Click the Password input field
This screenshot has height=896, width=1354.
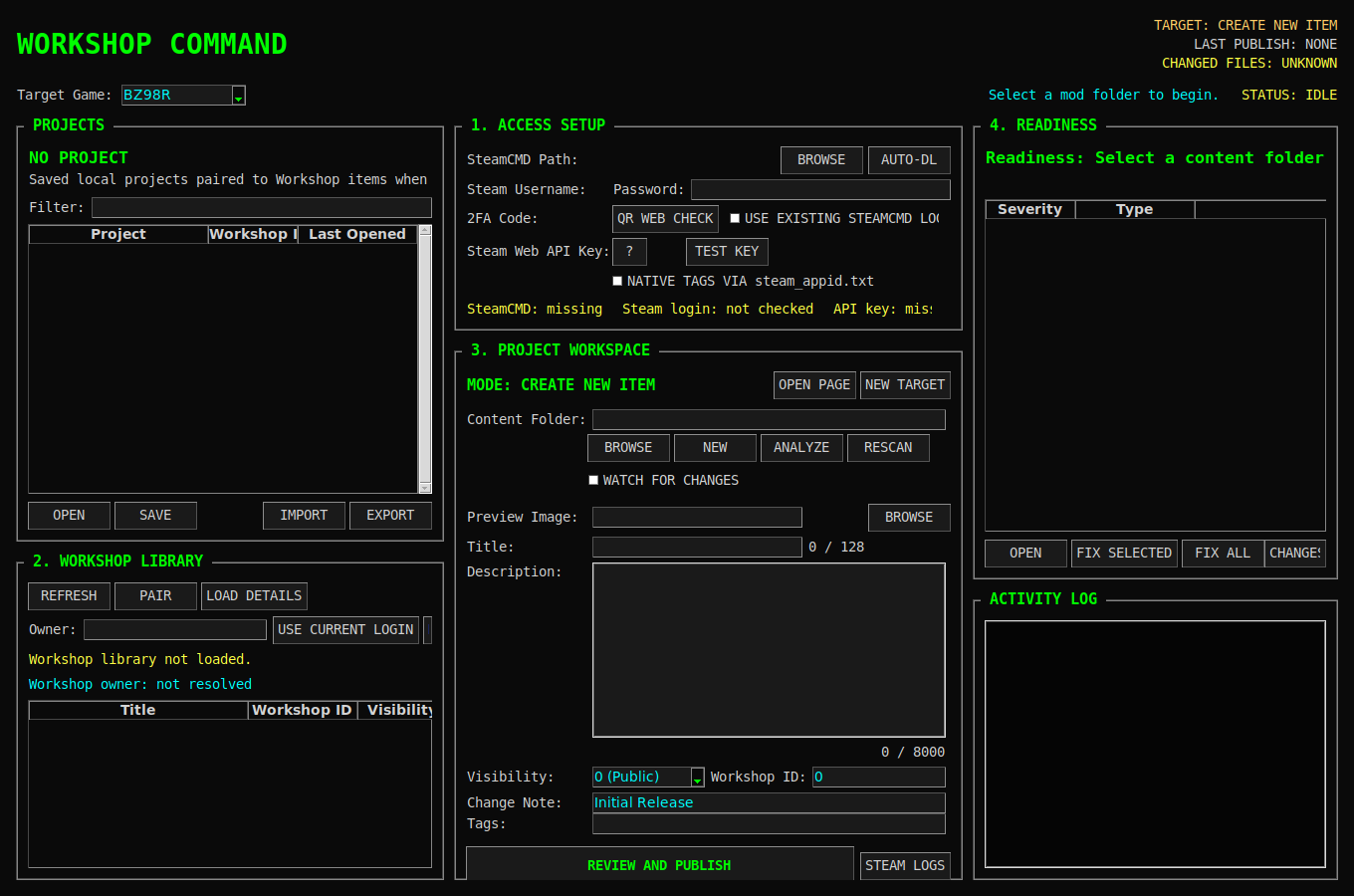820,189
